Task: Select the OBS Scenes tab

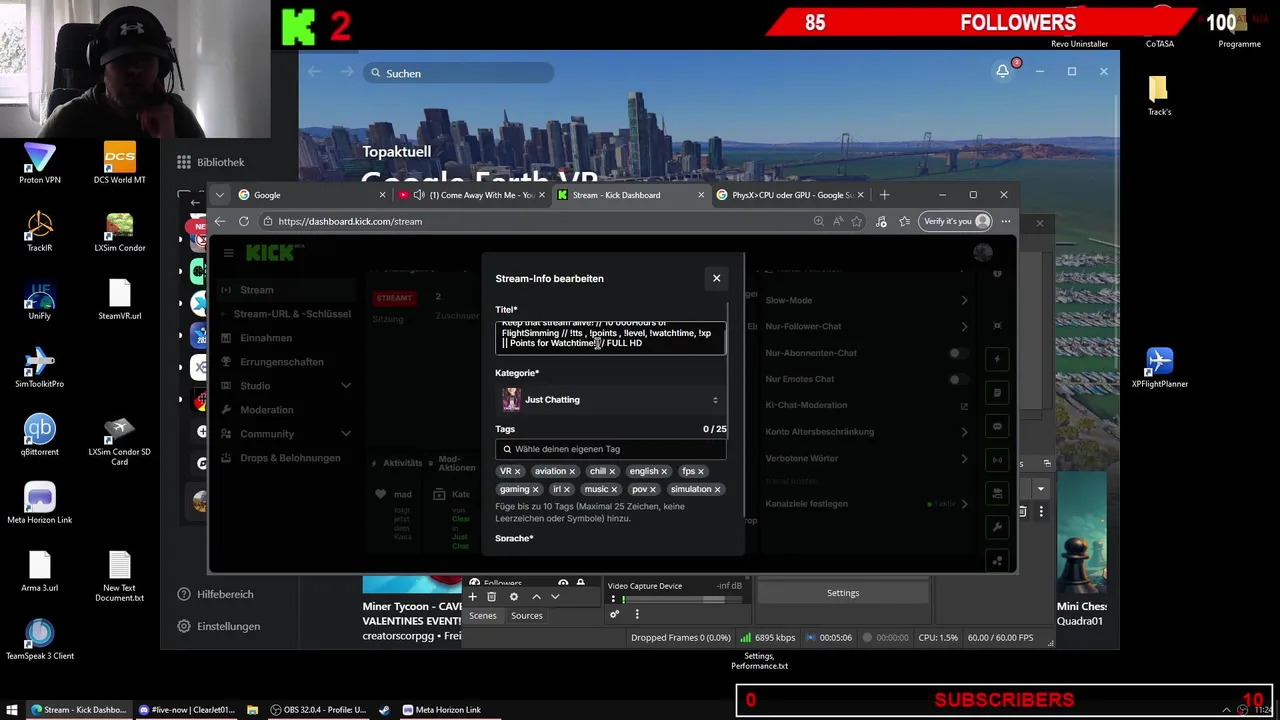Action: pos(482,616)
